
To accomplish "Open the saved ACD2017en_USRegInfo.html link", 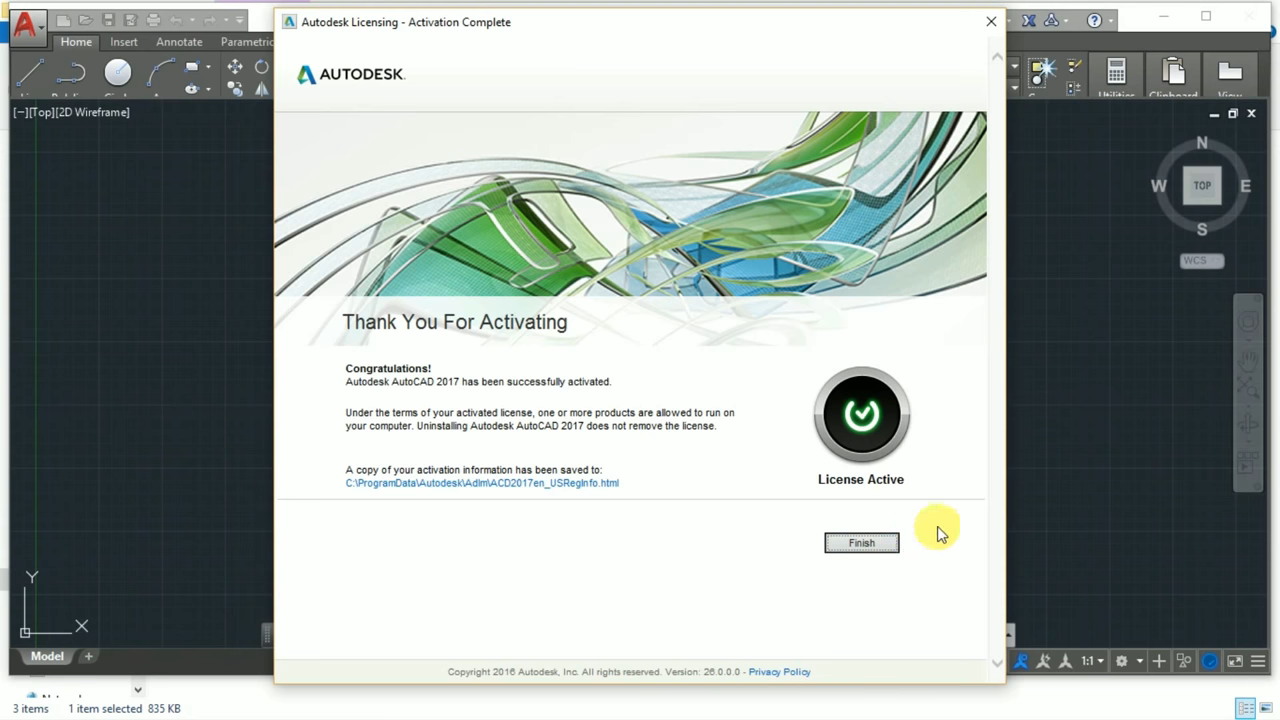I will (482, 483).
